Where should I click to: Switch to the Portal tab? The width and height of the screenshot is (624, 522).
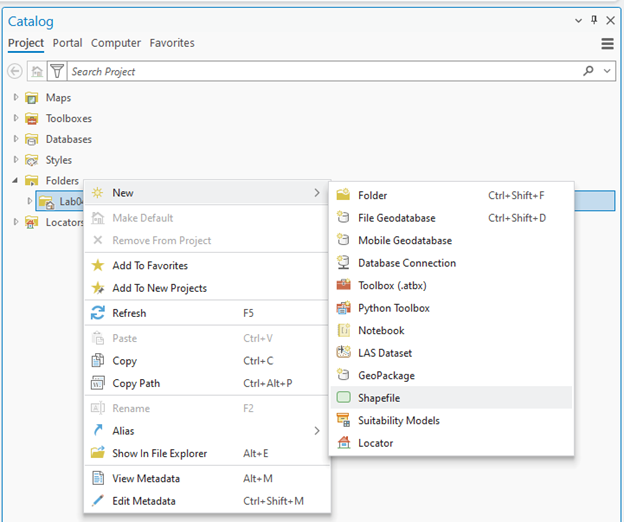click(x=68, y=43)
